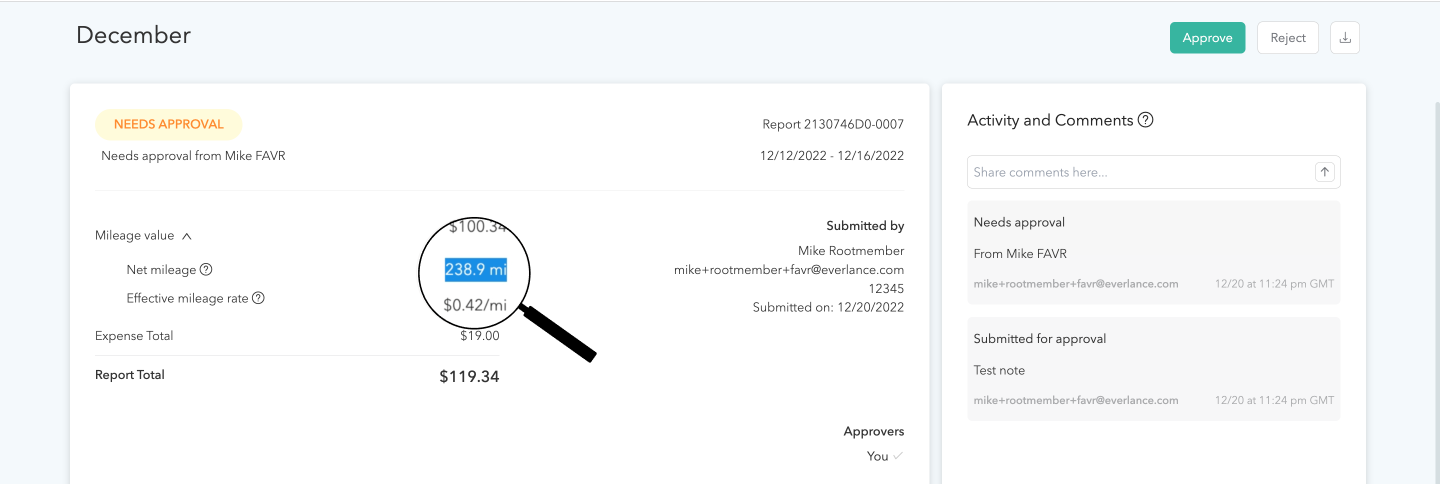1440x484 pixels.
Task: Click the highlighted 238.9 mi value
Action: pyautogui.click(x=476, y=270)
